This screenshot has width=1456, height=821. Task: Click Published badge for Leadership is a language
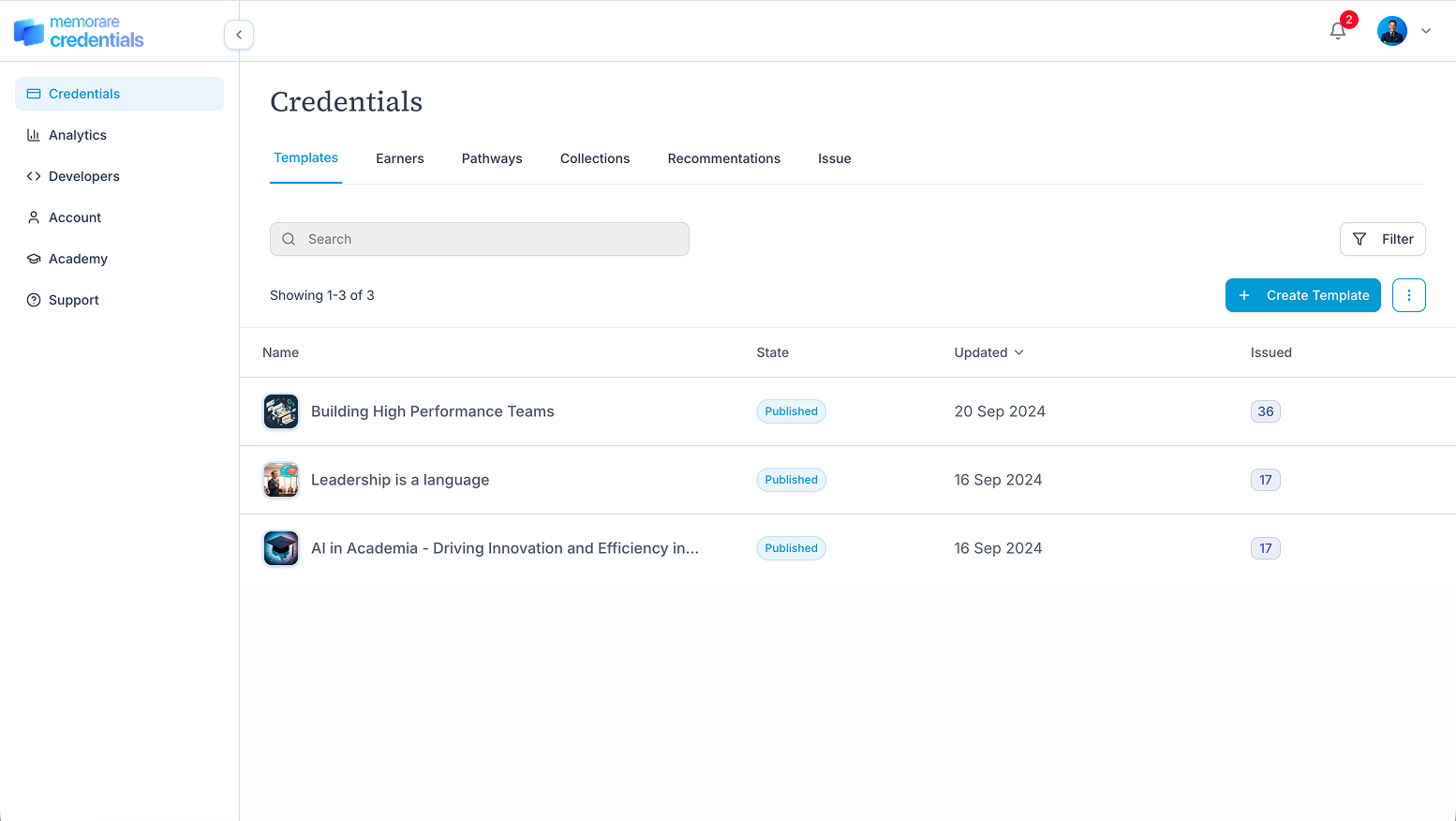pos(792,480)
